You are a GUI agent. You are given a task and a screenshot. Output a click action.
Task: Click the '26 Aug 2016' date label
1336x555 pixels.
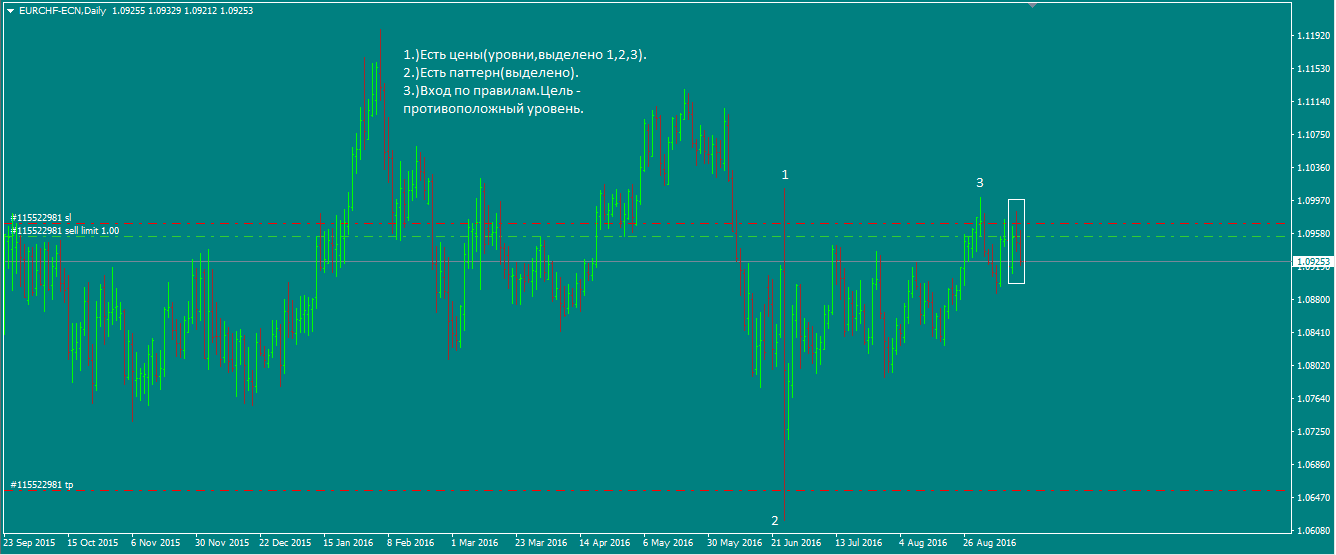coord(989,543)
